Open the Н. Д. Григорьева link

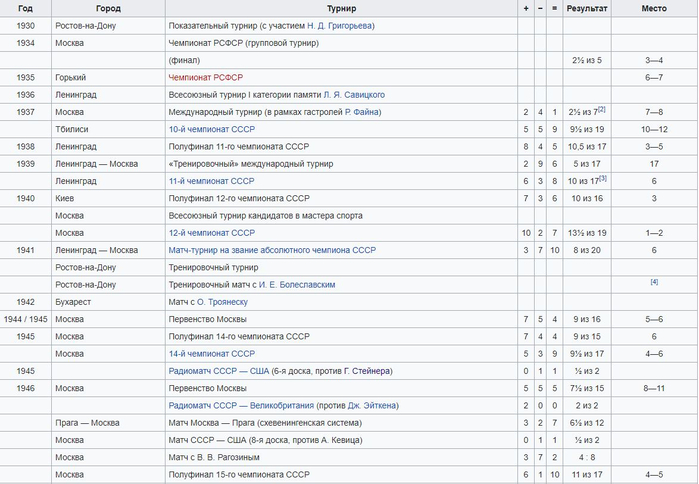point(339,26)
